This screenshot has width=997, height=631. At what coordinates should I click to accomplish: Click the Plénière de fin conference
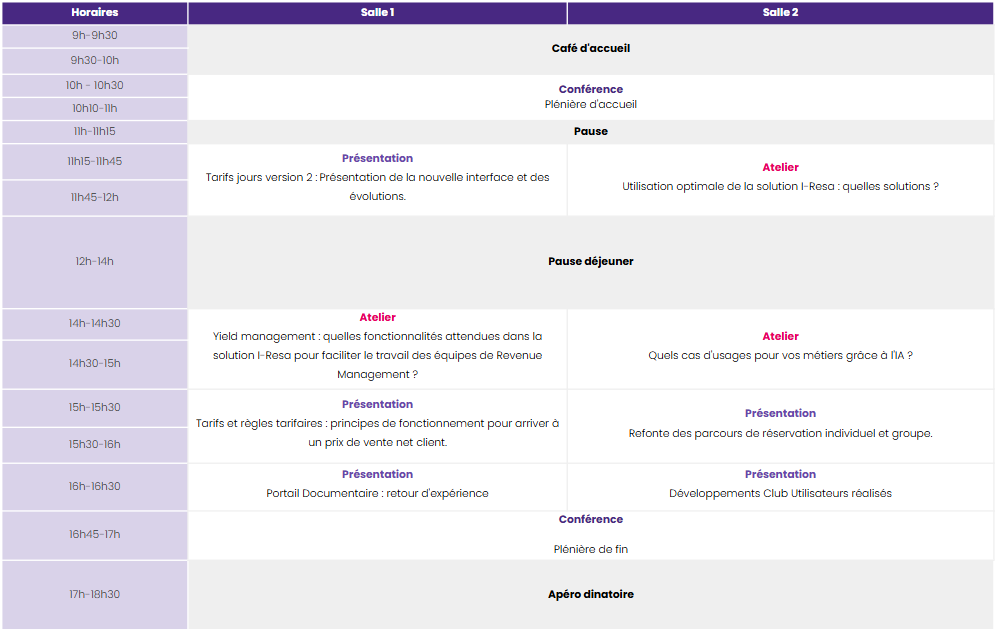click(590, 549)
